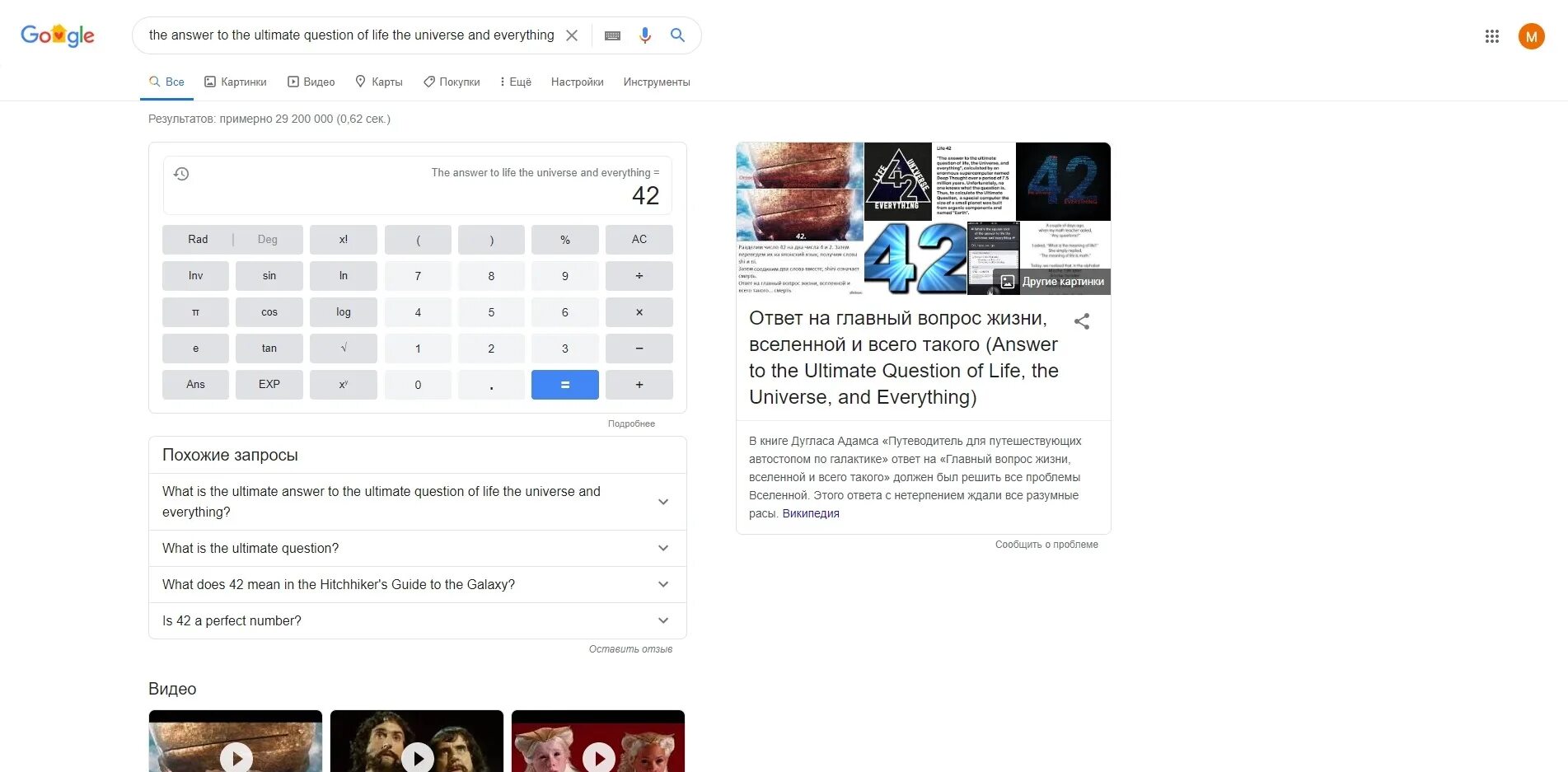The height and width of the screenshot is (772, 1568).
Task: Click the minus operator key
Action: pos(639,349)
